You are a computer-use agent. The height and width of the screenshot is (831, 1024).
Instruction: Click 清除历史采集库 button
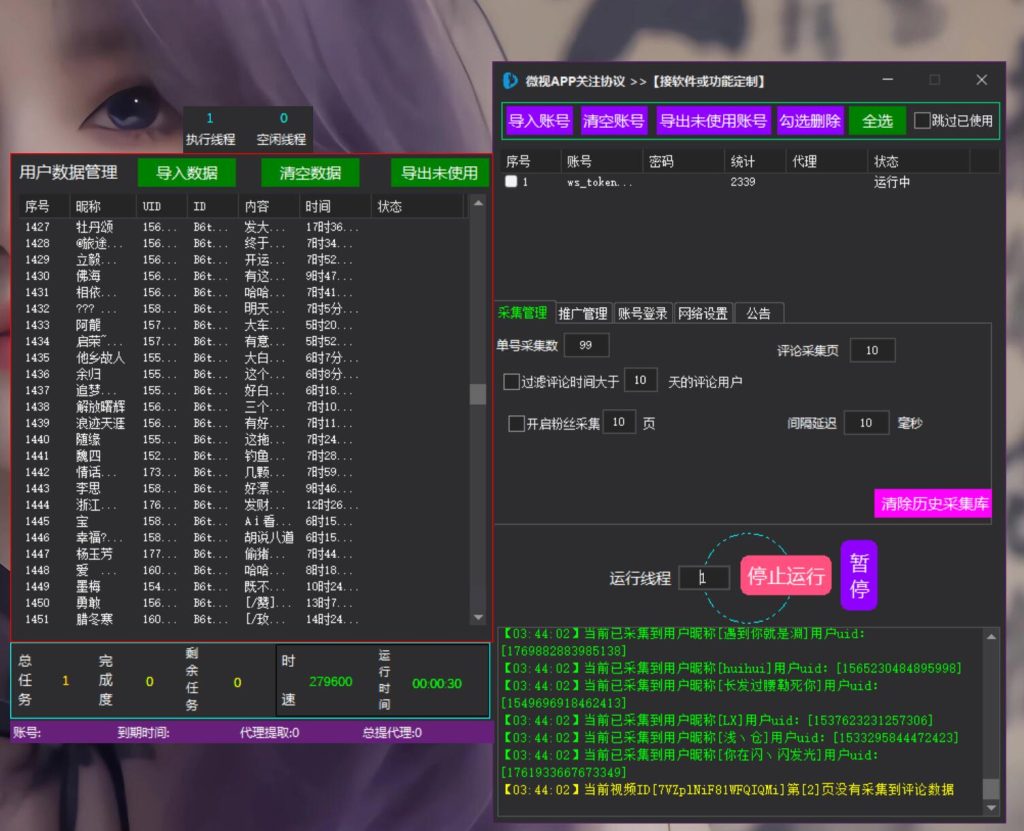point(933,504)
